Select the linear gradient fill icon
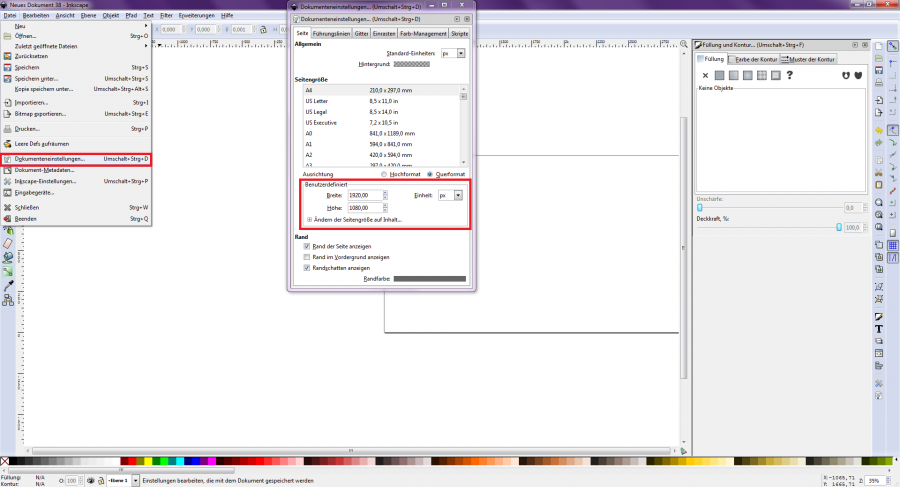Viewport: 900px width, 487px height. pyautogui.click(x=733, y=75)
